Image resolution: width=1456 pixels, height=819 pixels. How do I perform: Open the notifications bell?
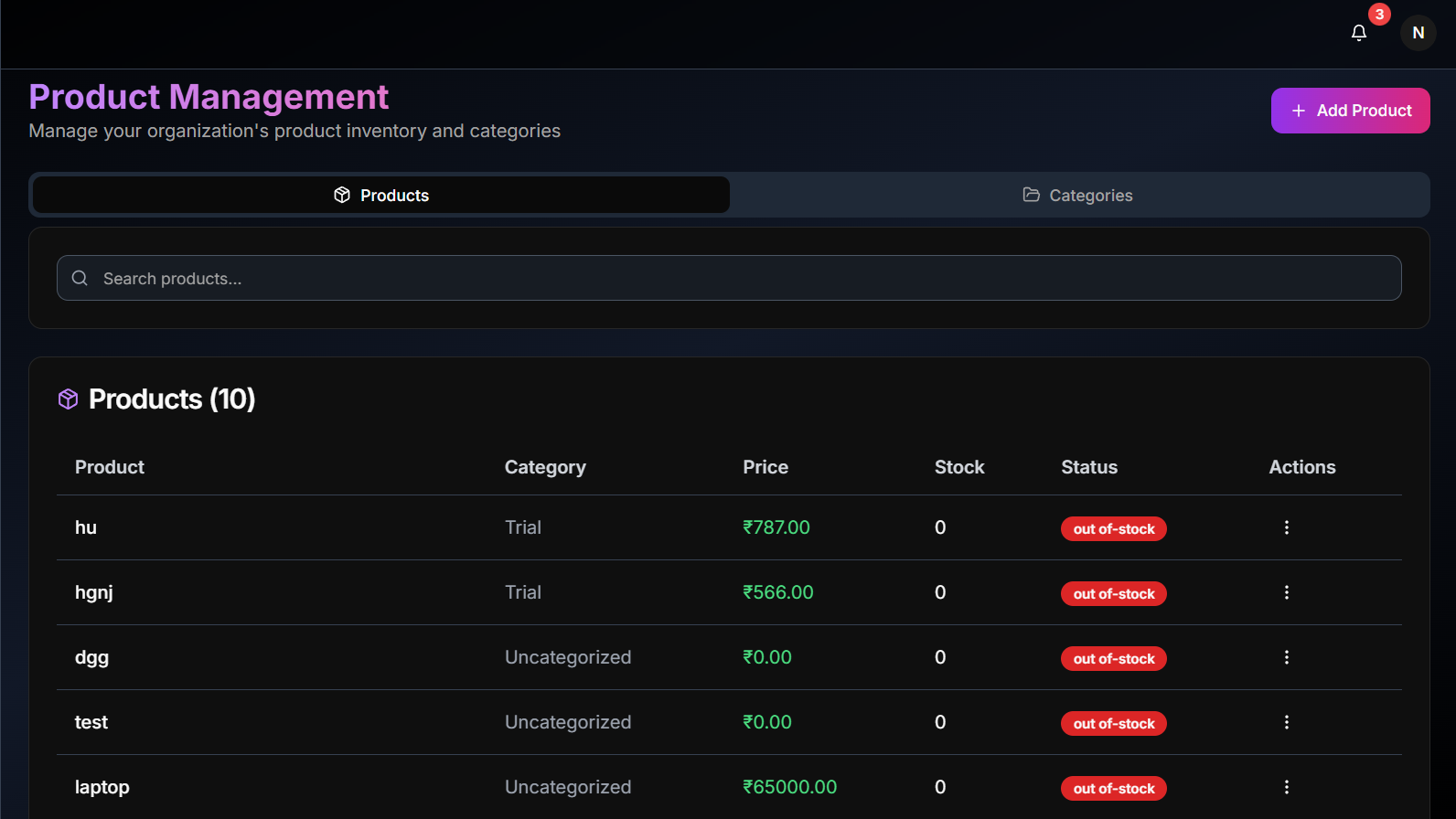pos(1359,33)
